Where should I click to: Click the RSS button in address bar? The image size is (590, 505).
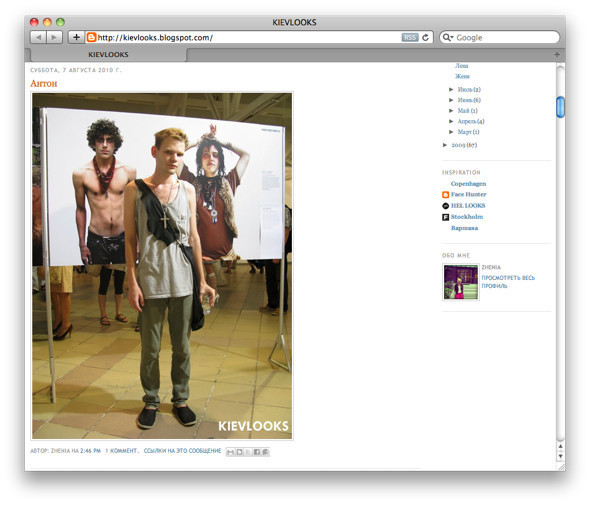pos(410,37)
